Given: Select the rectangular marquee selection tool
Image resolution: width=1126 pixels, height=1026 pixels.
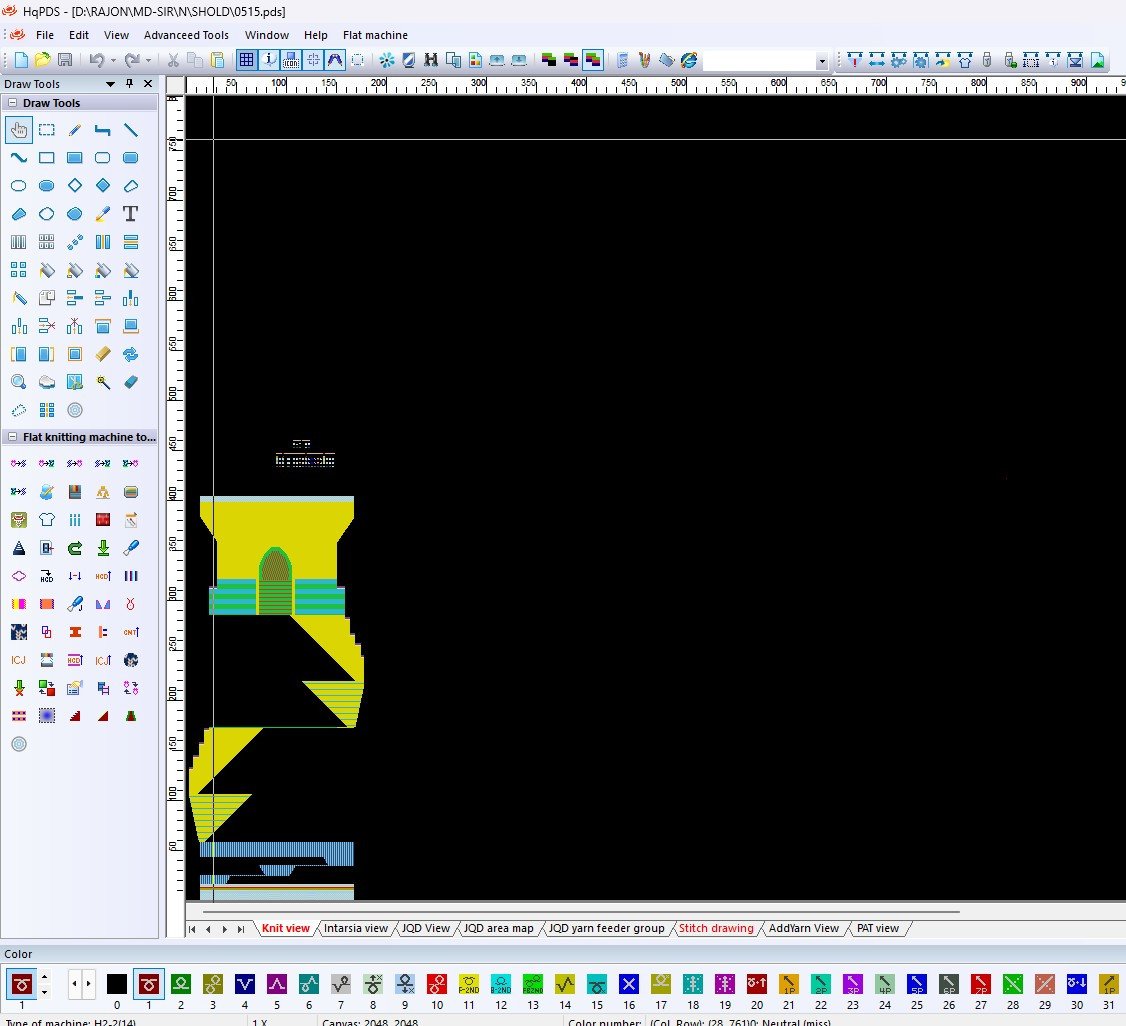Looking at the screenshot, I should 46,130.
